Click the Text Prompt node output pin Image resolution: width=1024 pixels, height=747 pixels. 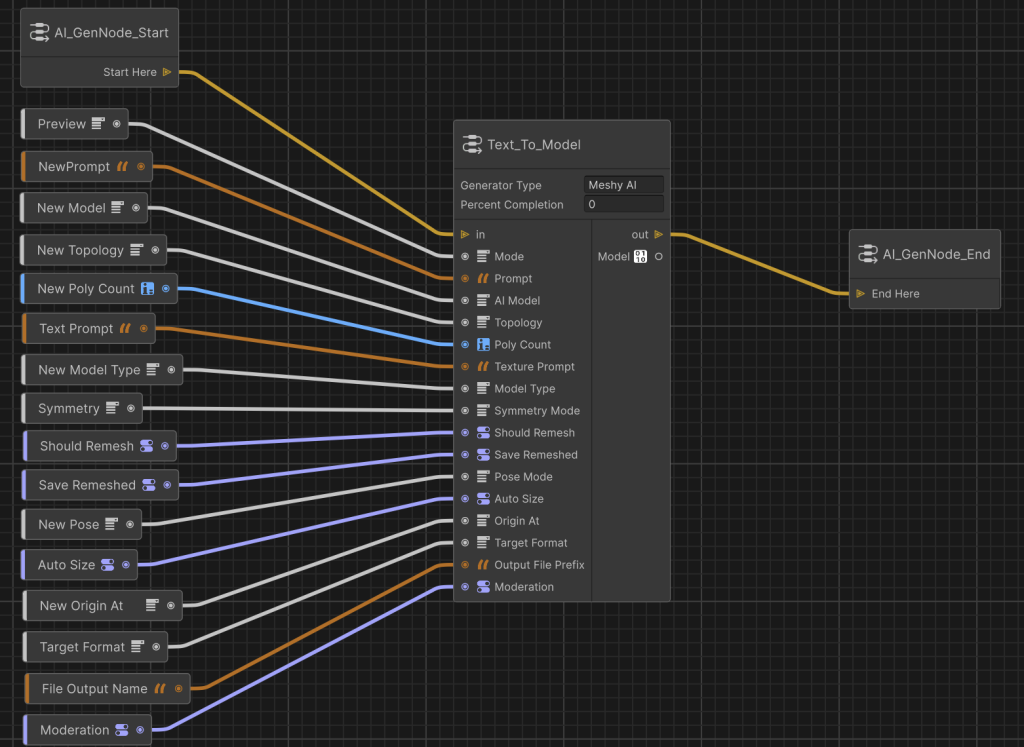point(144,328)
